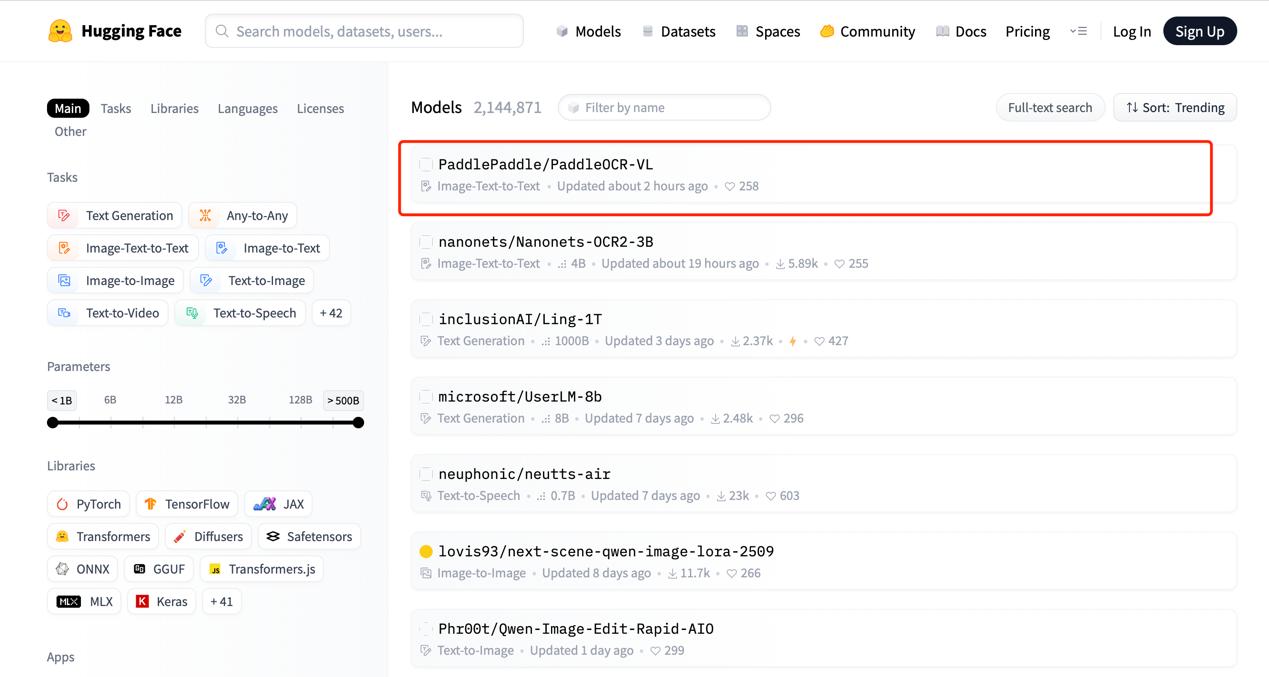Expand the +42 additional tasks list
The image size is (1269, 677).
coord(331,312)
